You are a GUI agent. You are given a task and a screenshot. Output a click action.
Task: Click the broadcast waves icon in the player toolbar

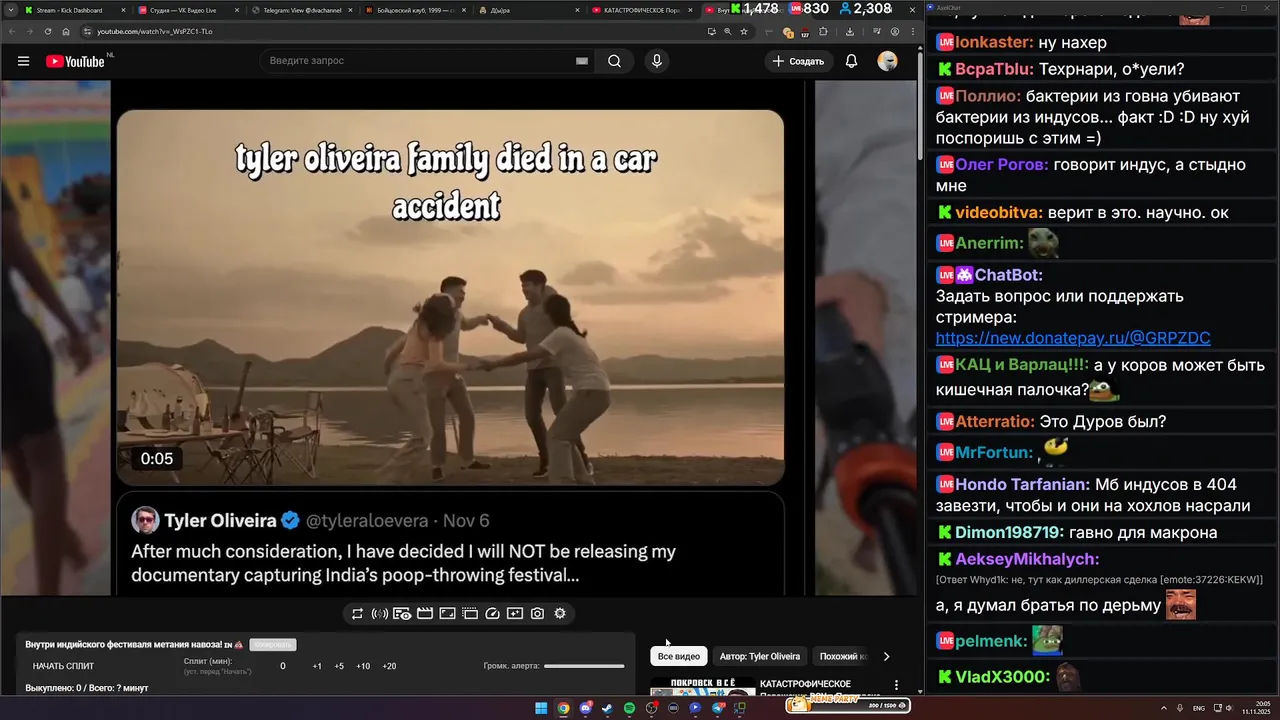(x=380, y=614)
